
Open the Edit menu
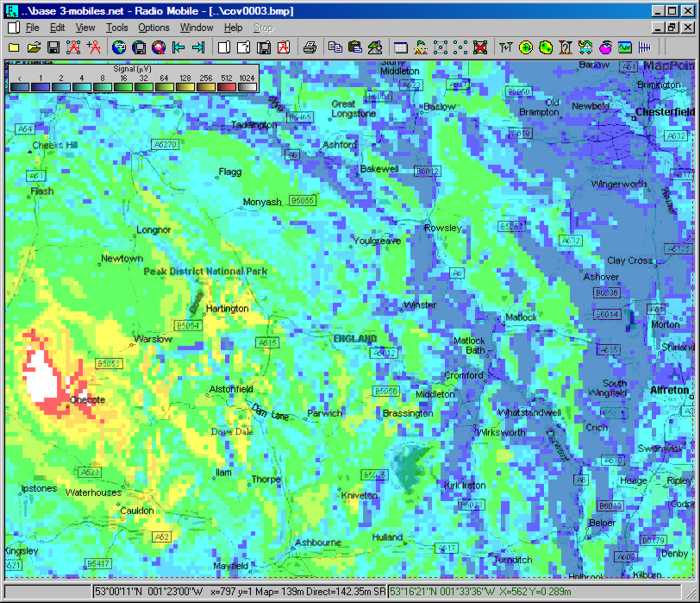pos(57,28)
